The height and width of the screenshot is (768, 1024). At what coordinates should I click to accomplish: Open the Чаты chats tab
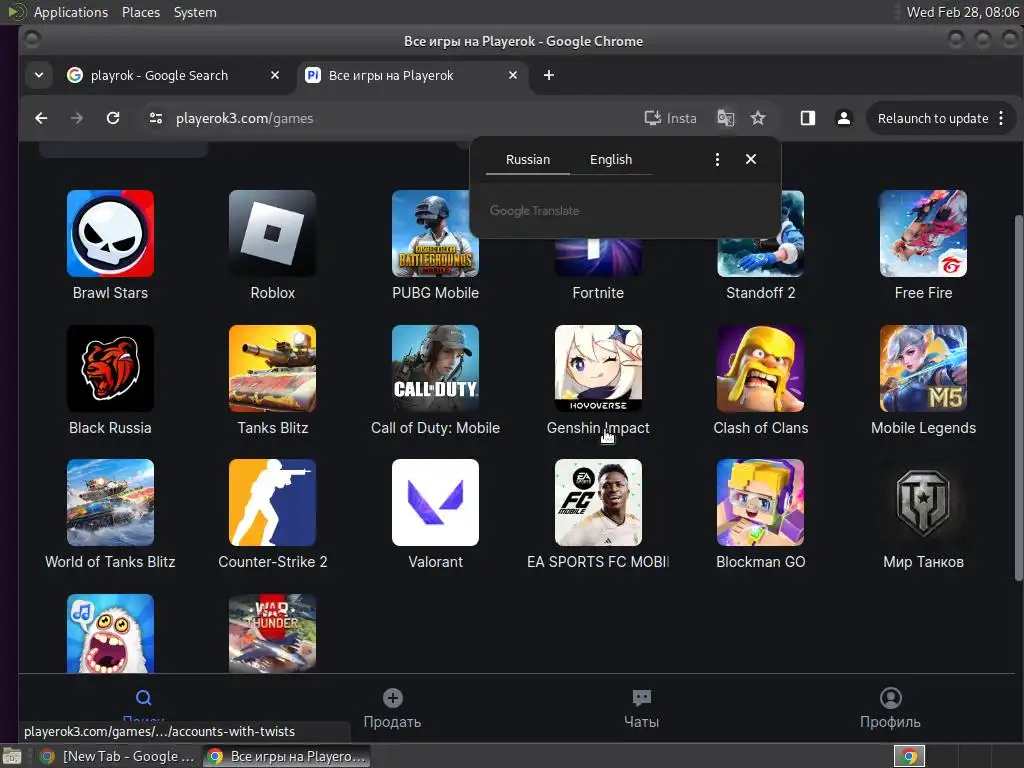(x=641, y=709)
